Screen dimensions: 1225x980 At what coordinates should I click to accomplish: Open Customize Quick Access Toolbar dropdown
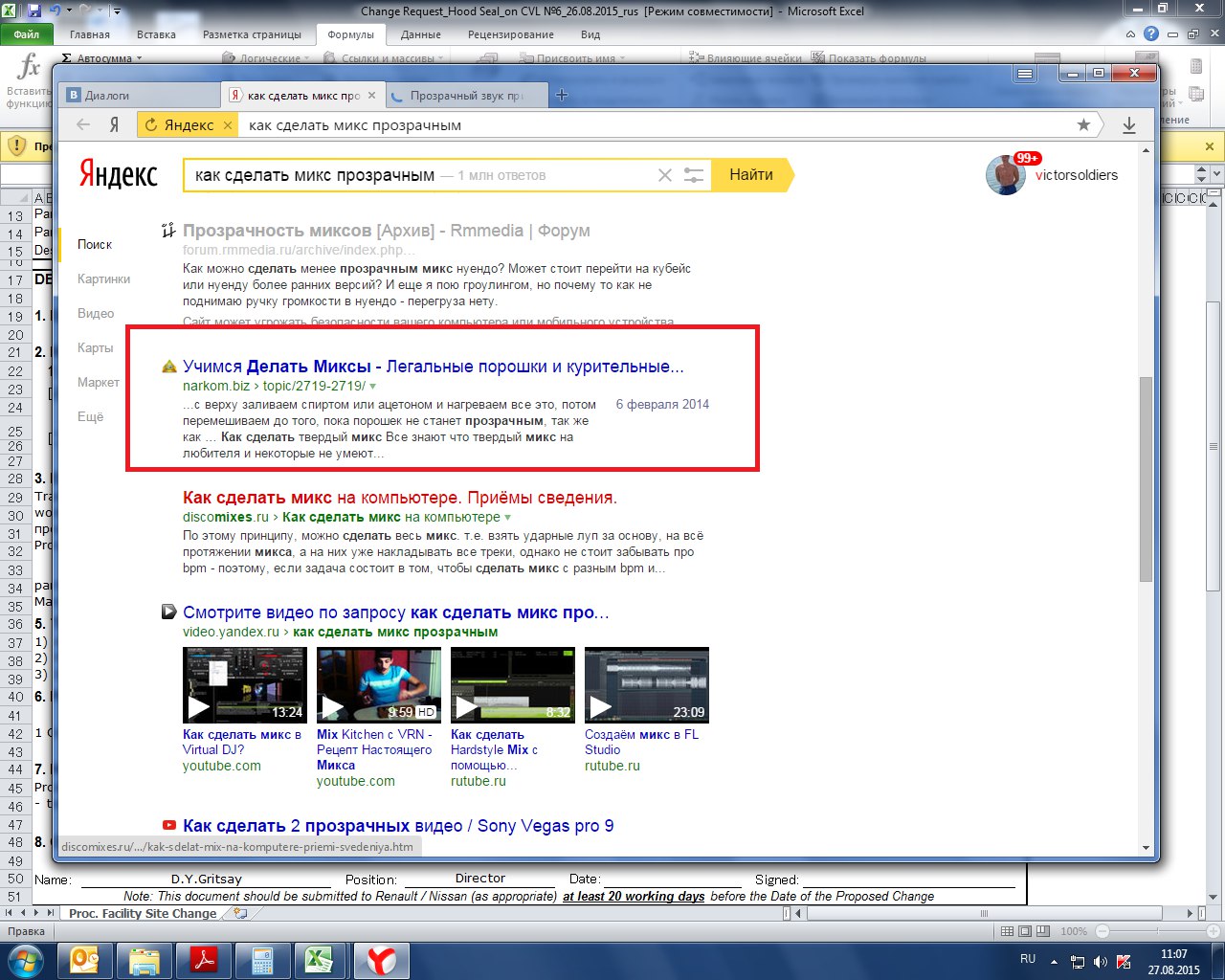(x=117, y=11)
